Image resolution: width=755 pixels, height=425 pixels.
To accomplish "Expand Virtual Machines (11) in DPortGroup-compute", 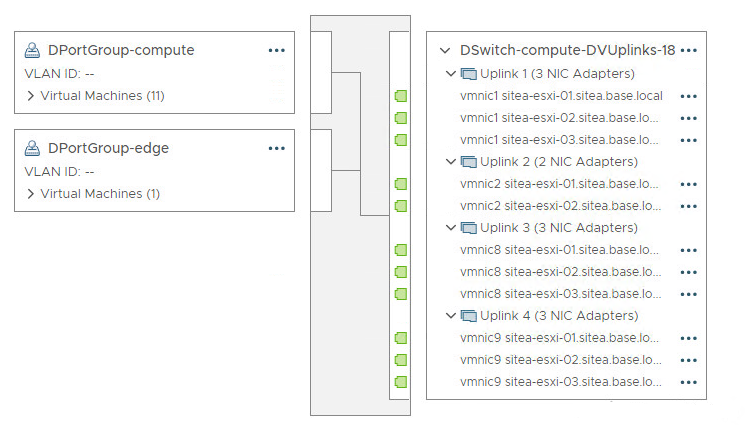I will coord(31,96).
